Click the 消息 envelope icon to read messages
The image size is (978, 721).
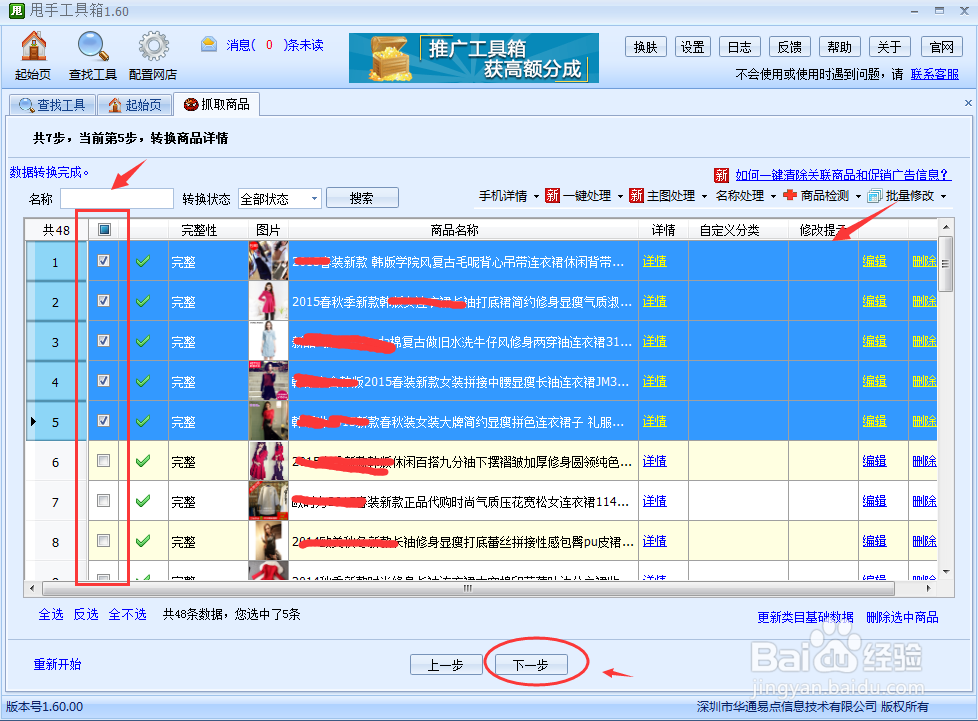point(208,43)
